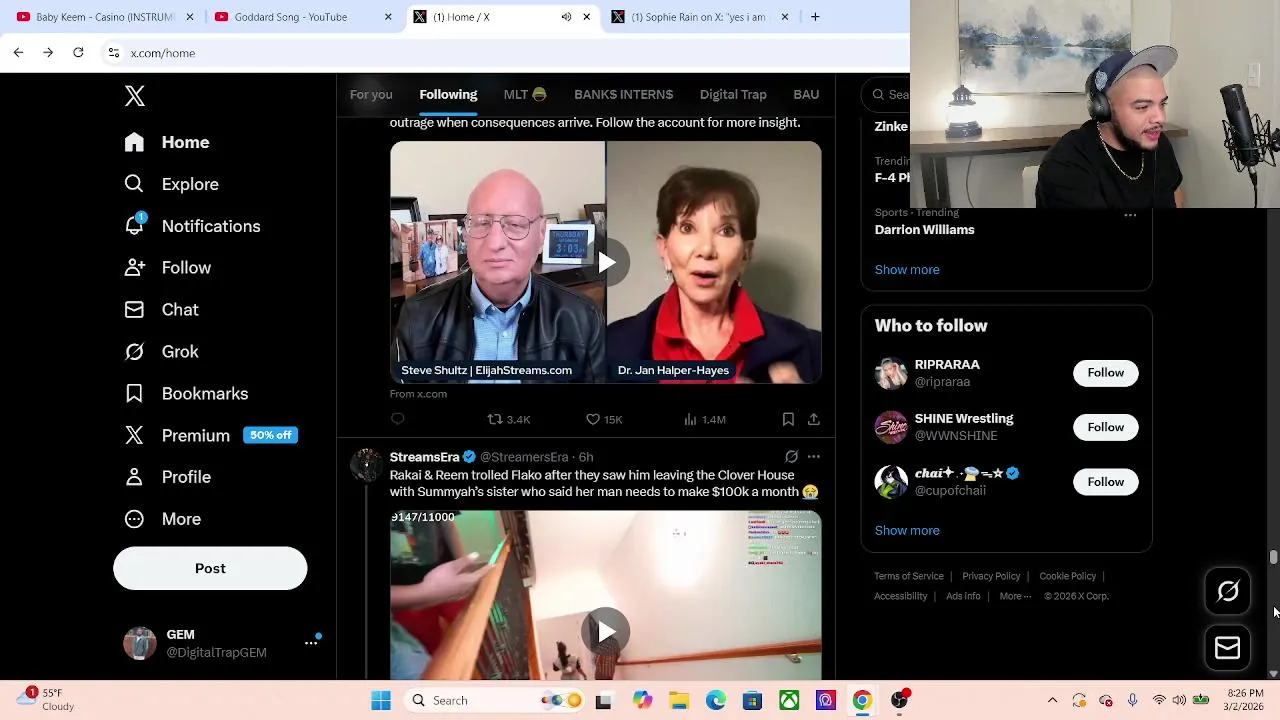The width and height of the screenshot is (1280, 720).
Task: Click the Post button
Action: tap(210, 568)
